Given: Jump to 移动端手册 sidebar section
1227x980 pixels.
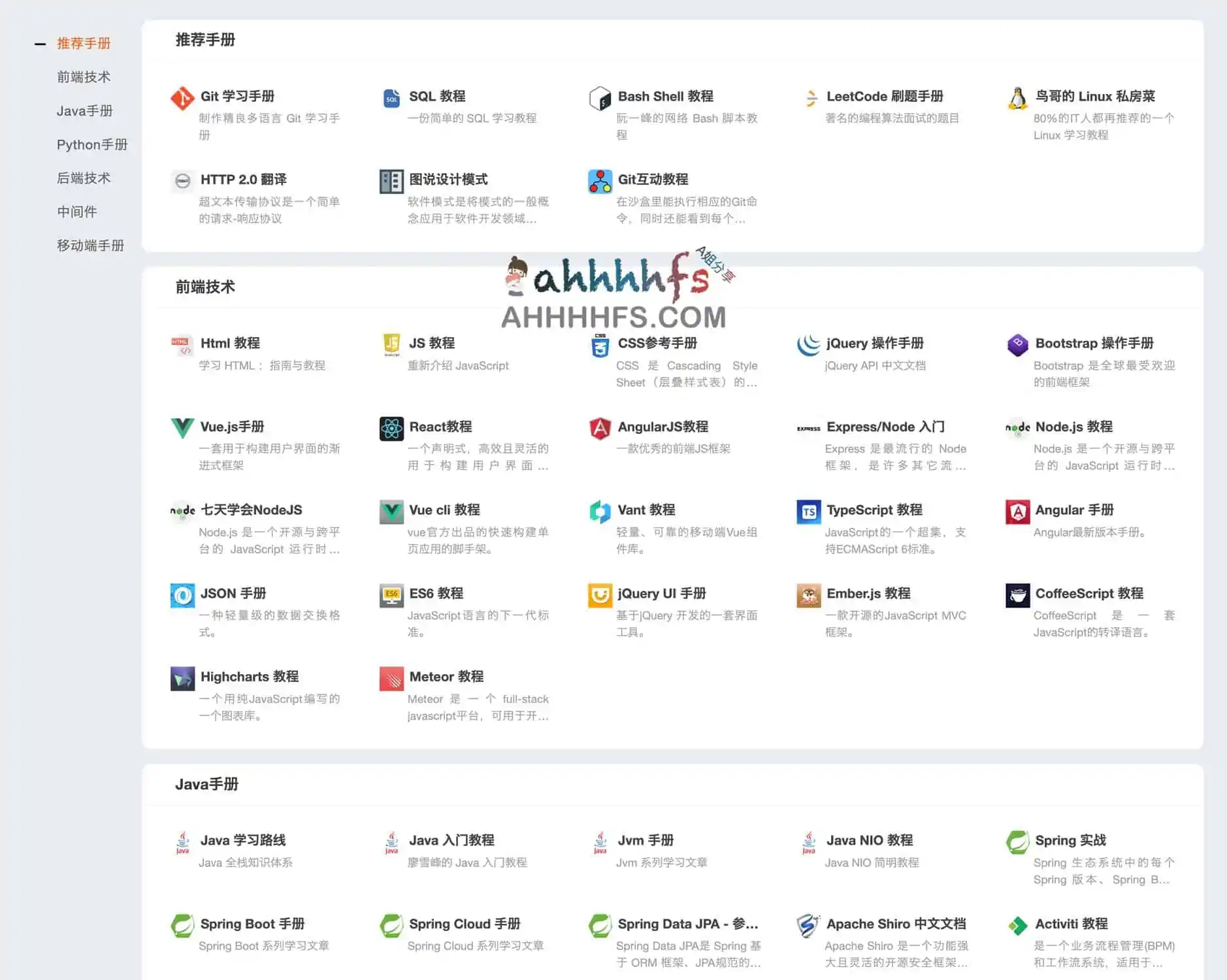Looking at the screenshot, I should (90, 246).
